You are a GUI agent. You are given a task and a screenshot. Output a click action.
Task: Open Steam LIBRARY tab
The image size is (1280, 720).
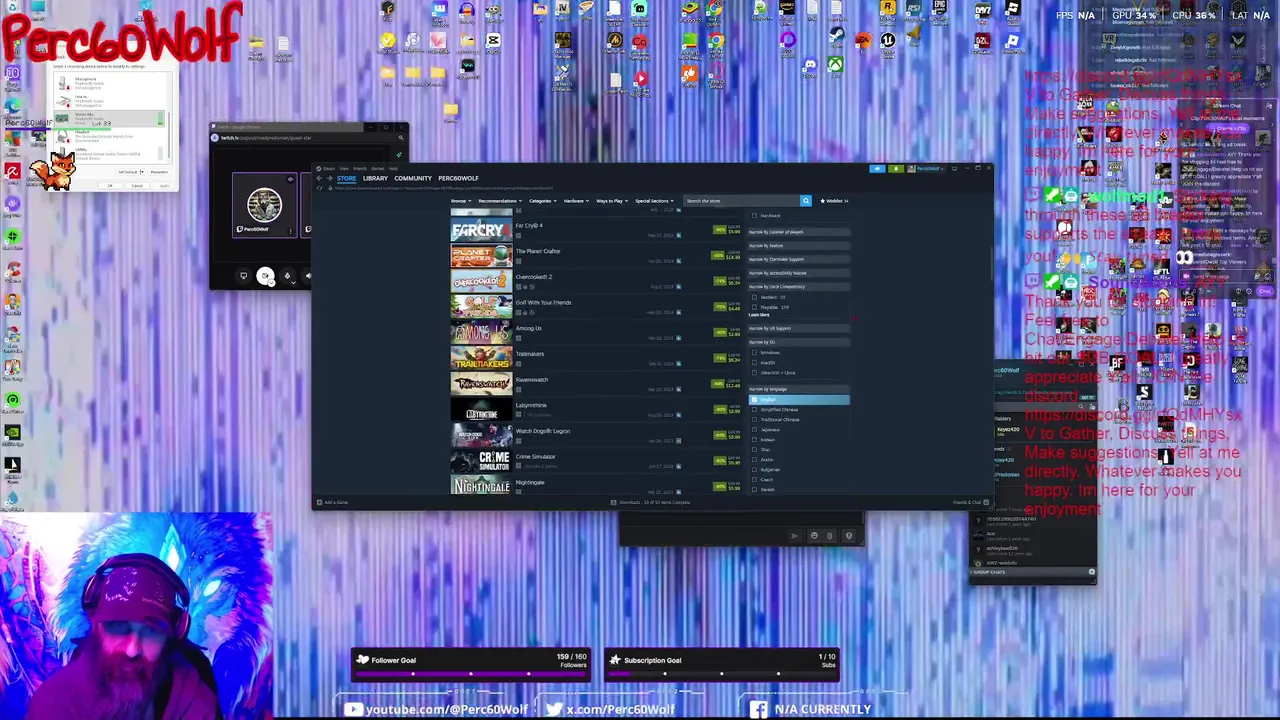coord(375,178)
